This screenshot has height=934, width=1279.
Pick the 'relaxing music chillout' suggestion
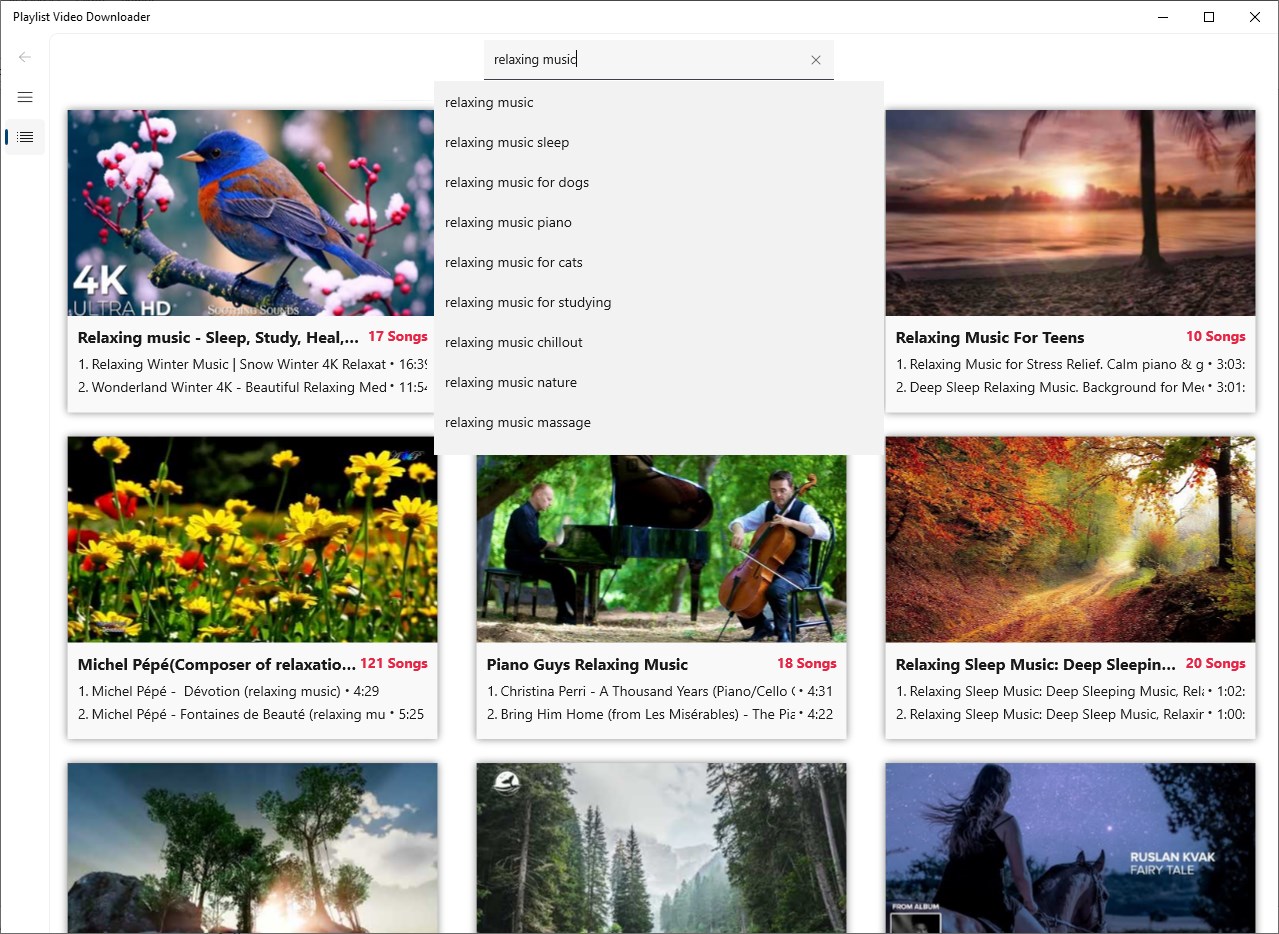(x=658, y=342)
